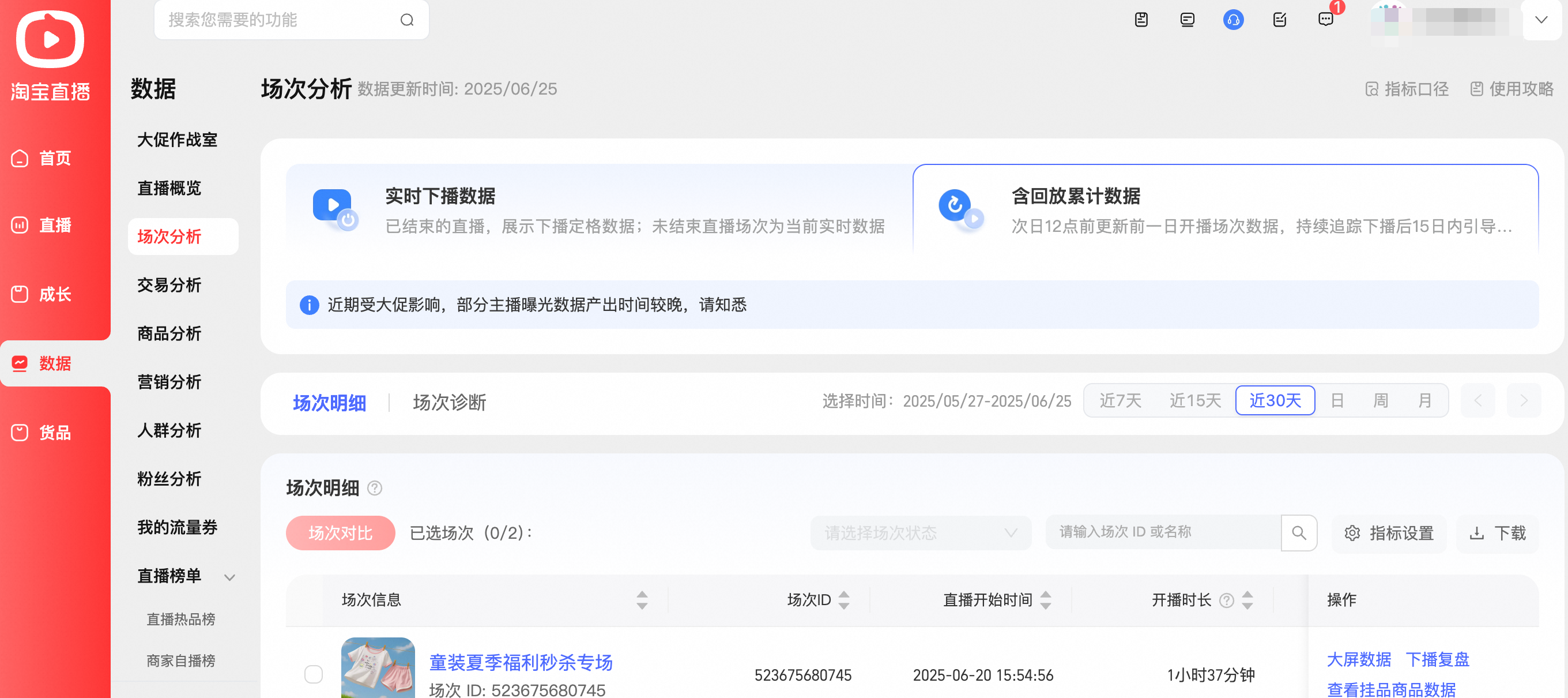The width and height of the screenshot is (1568, 698).
Task: Open 直播热品榜 submenu item
Action: click(181, 620)
